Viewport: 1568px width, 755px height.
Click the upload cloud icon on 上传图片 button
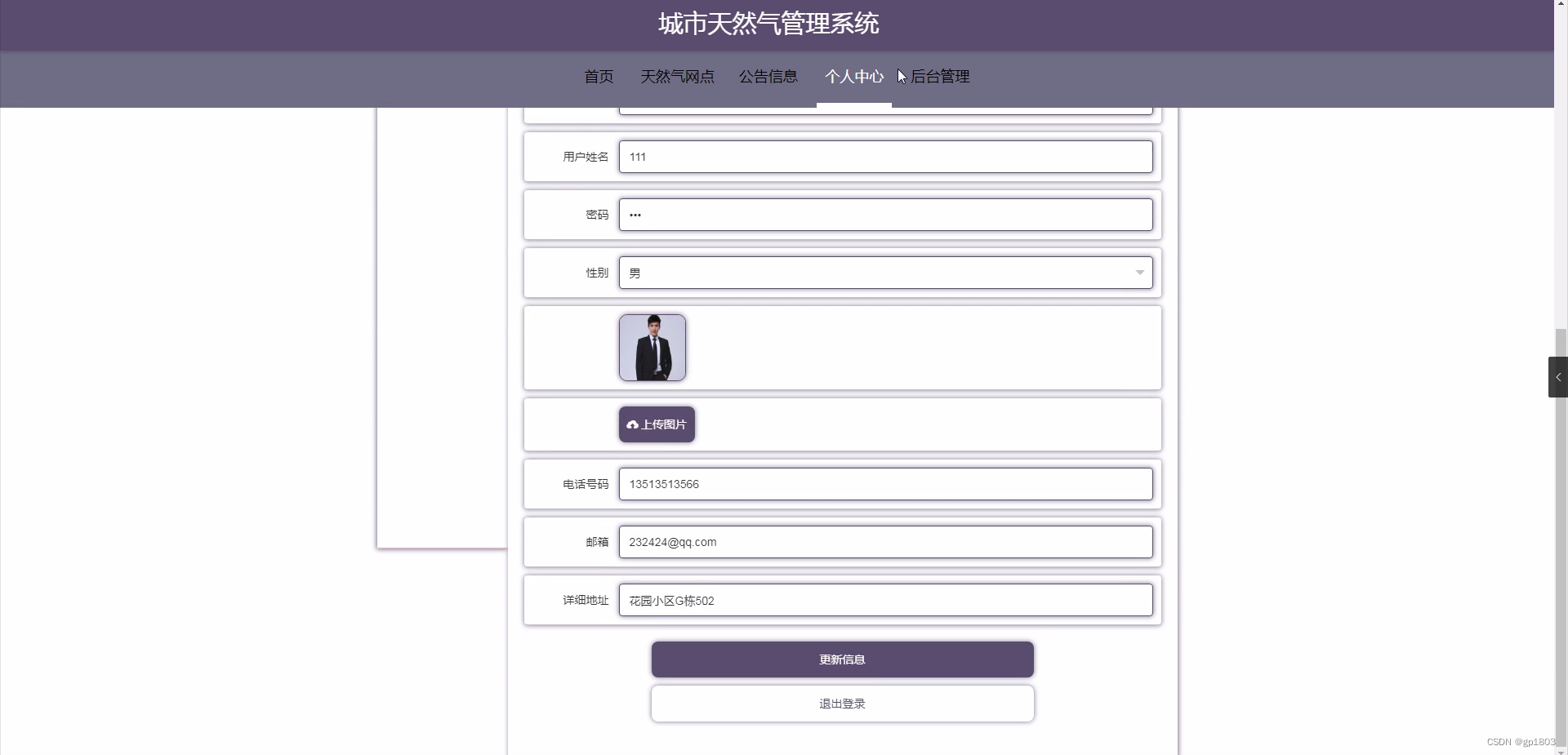633,424
